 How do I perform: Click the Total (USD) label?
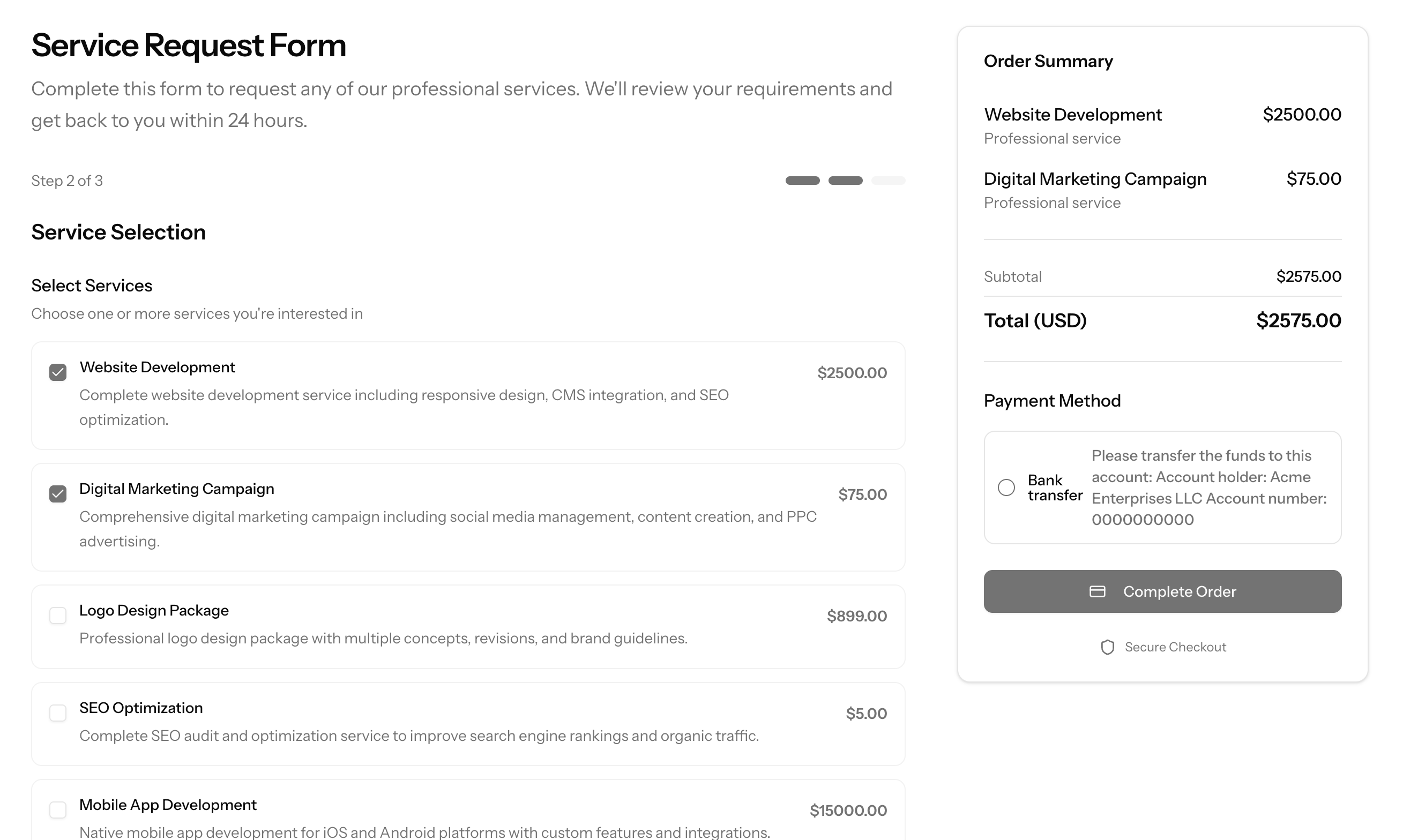[x=1035, y=321]
